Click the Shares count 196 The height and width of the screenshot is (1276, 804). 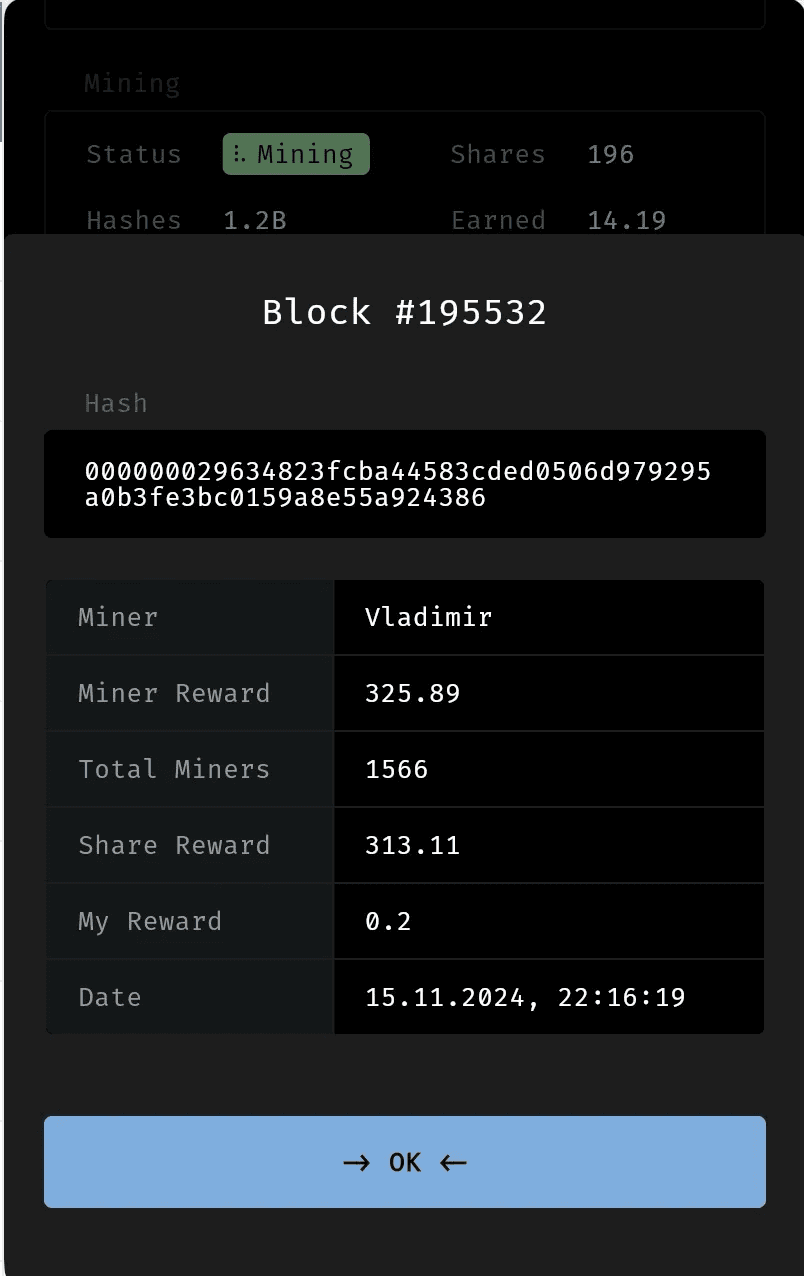611,154
